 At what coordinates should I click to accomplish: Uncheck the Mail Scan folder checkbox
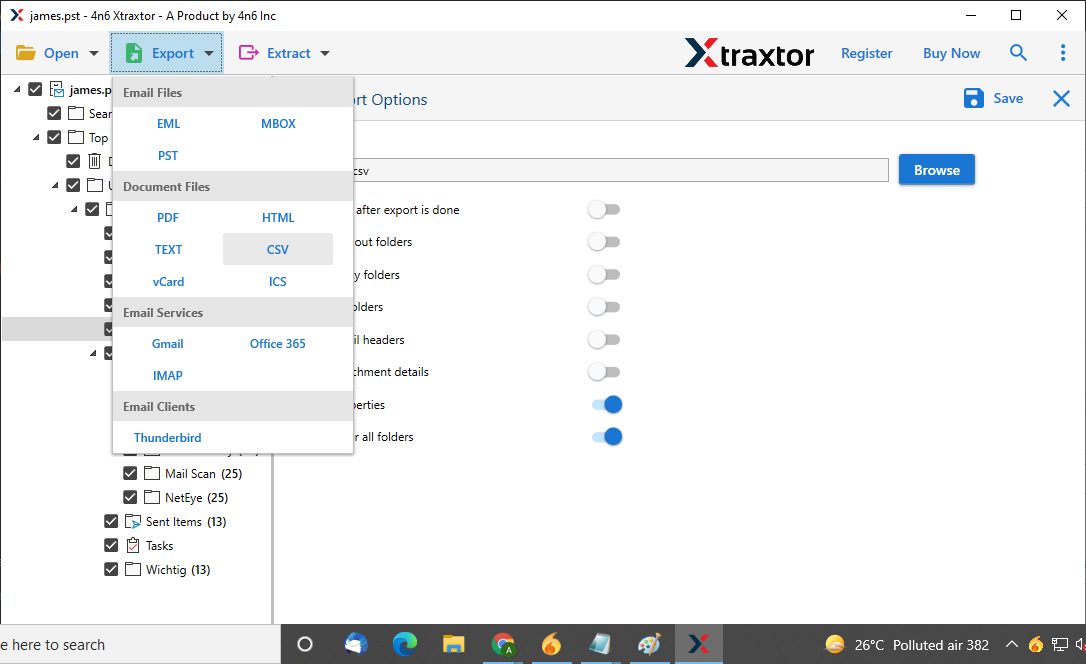[x=130, y=474]
